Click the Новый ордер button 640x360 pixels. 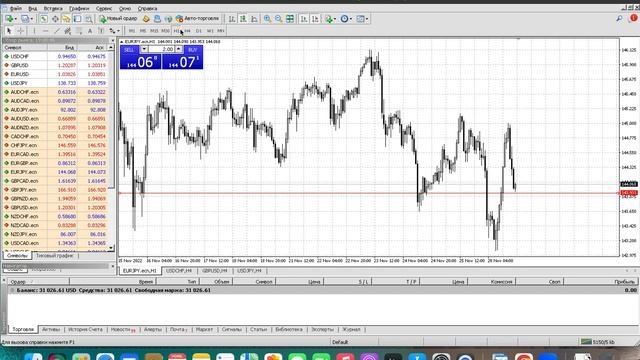click(118, 19)
